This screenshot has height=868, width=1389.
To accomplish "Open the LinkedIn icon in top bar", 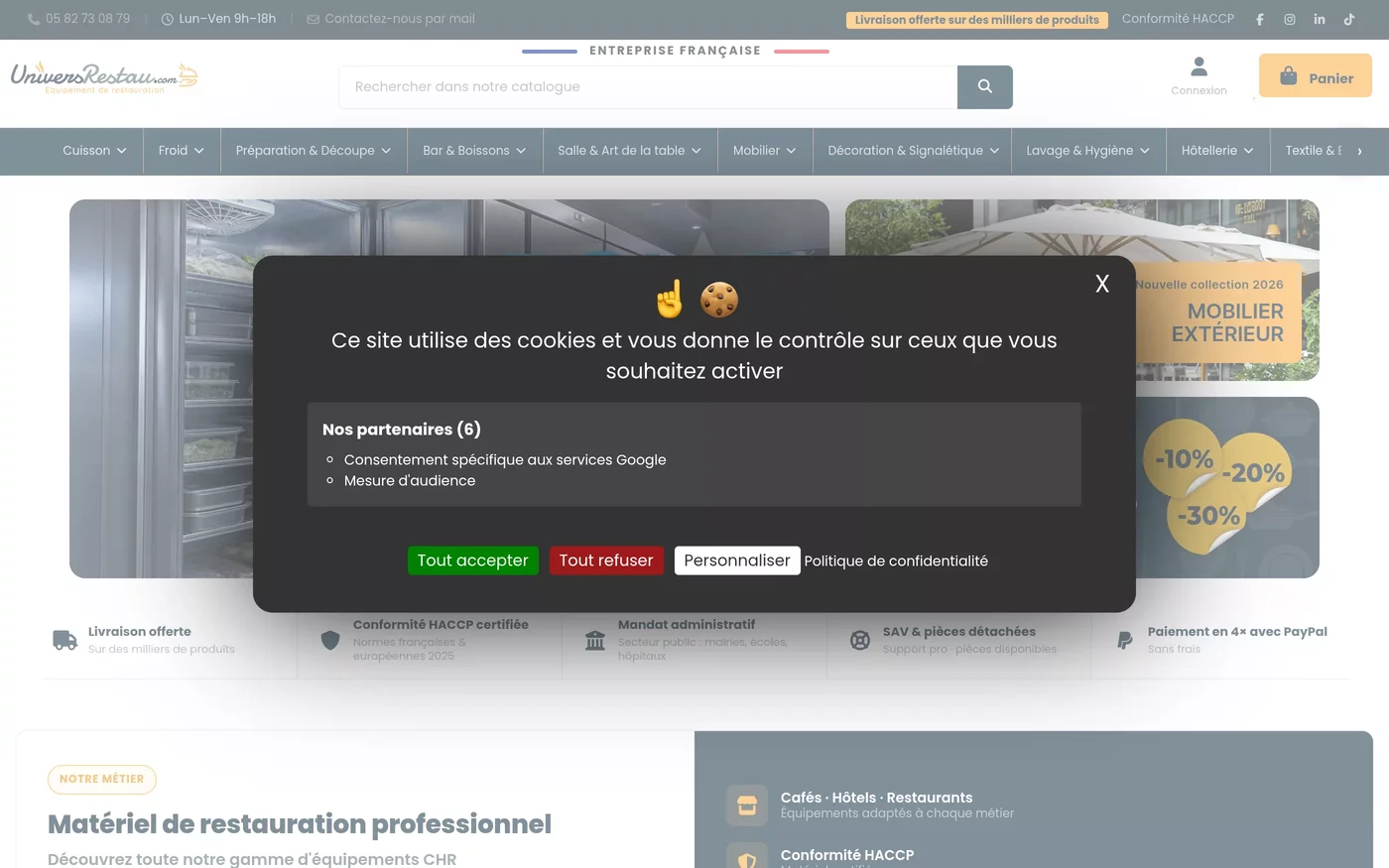I will click(x=1320, y=19).
